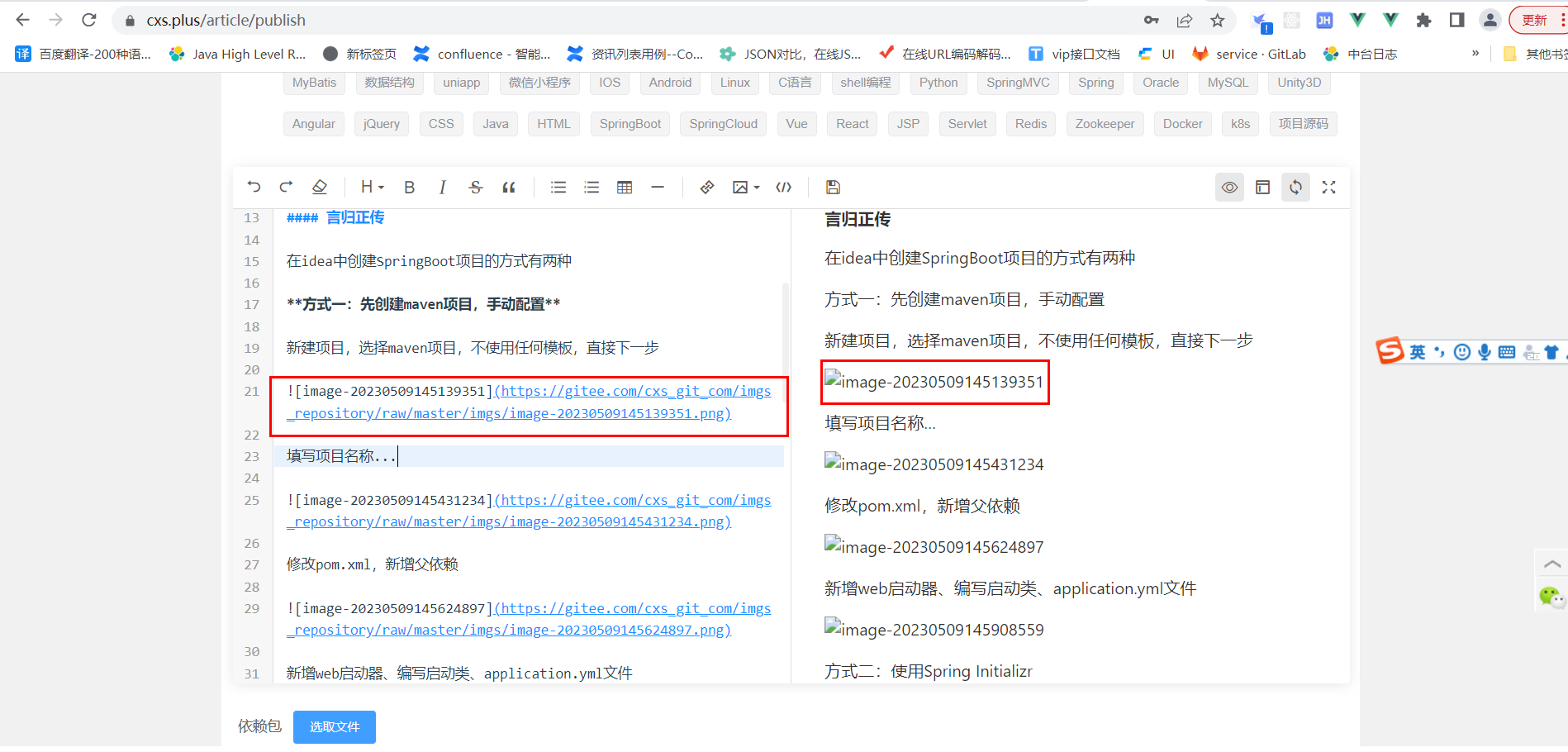Toggle the browser side panel
The image size is (1568, 752).
1457,21
